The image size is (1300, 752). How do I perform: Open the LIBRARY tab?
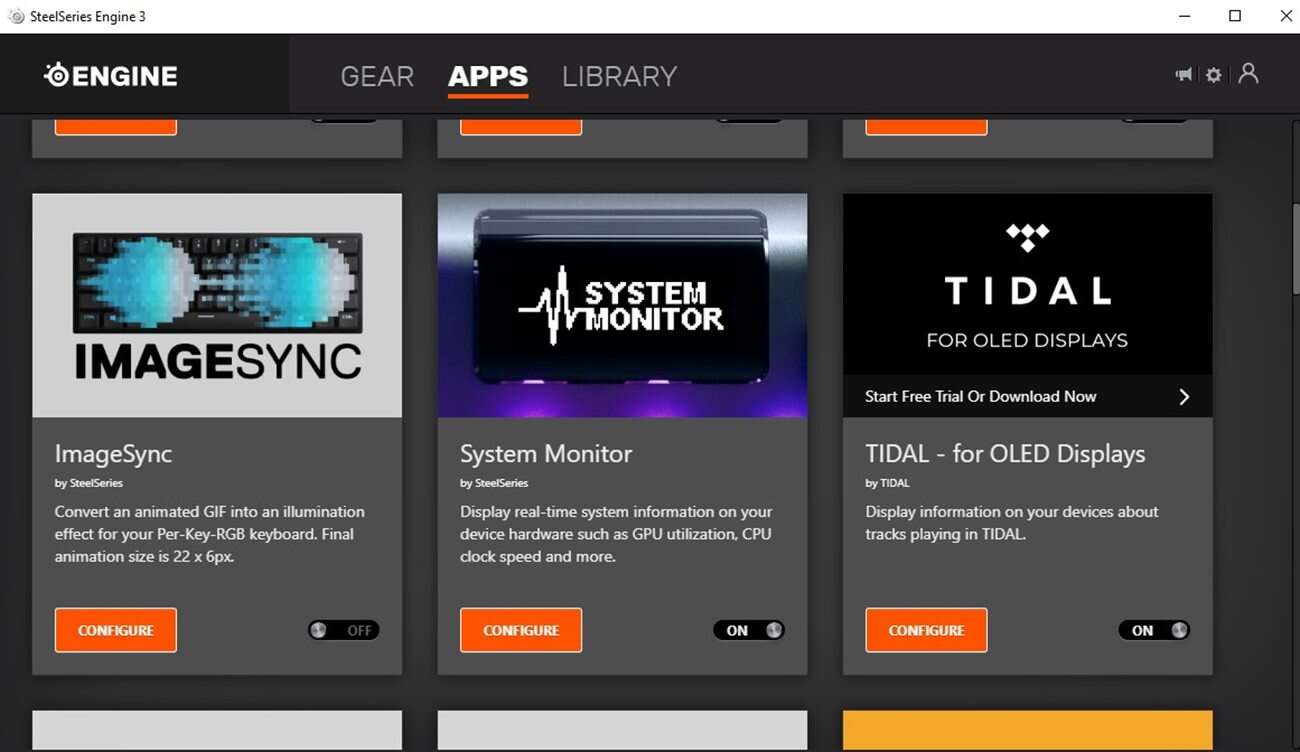[619, 77]
